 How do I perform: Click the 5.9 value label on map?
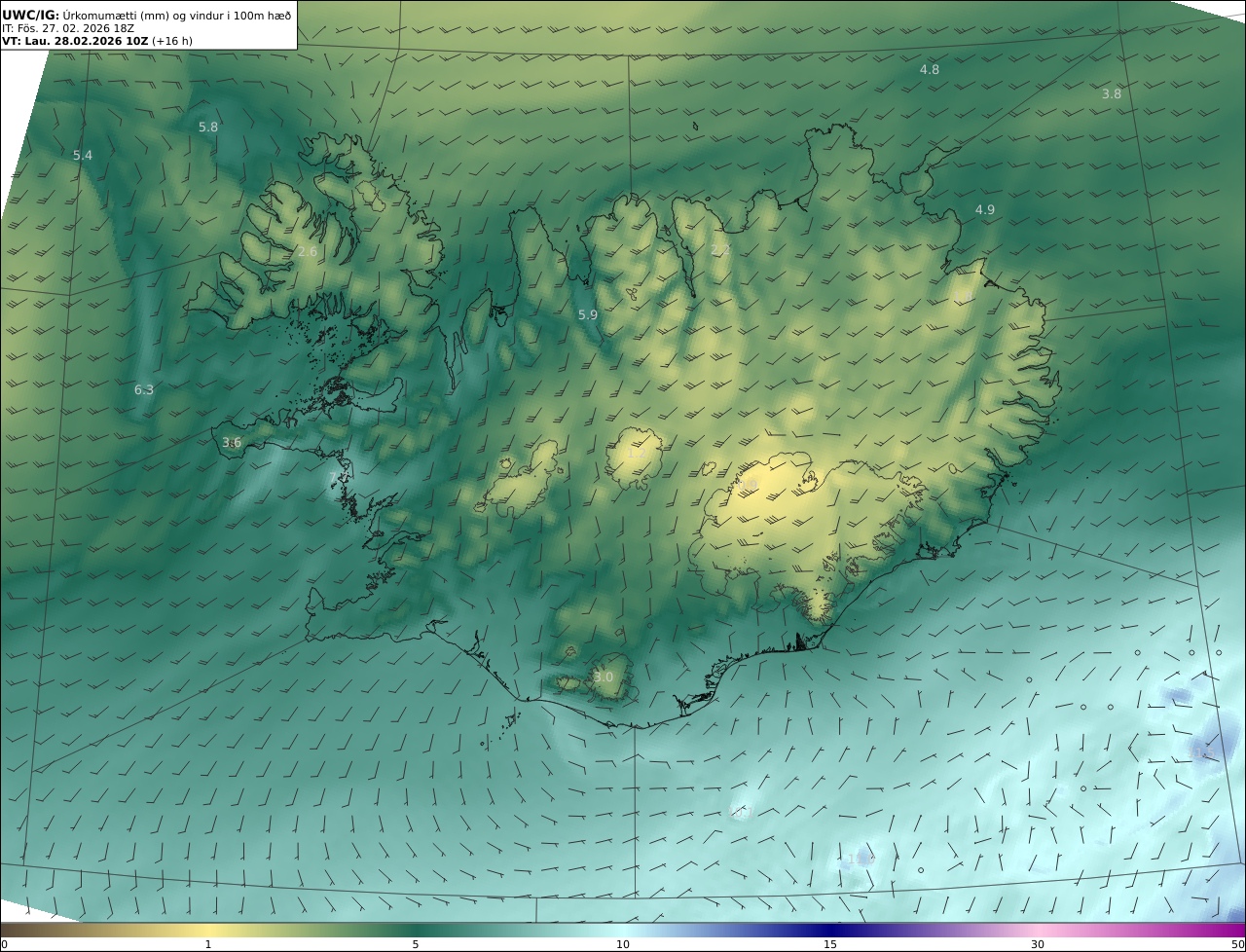588,314
